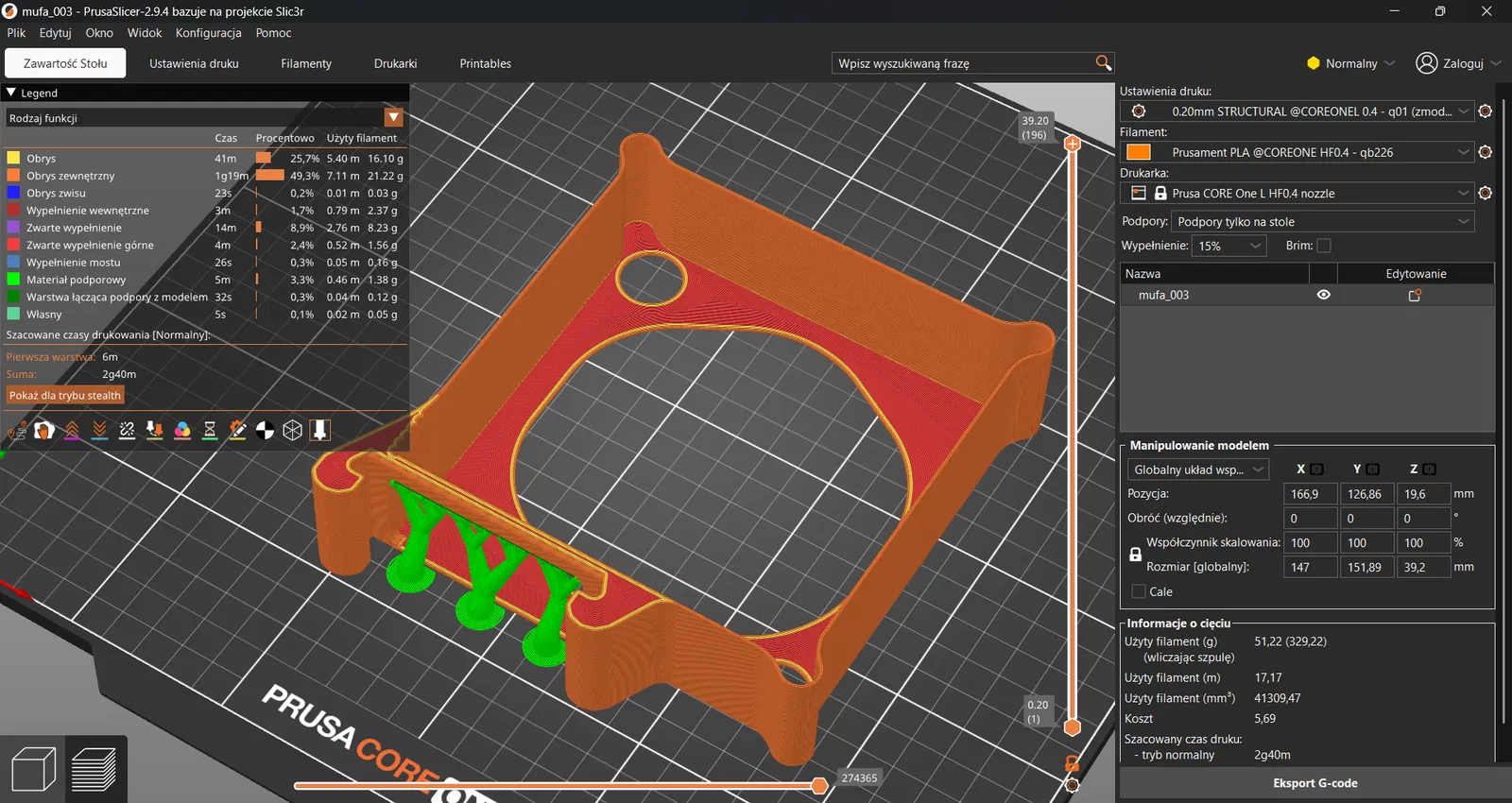Toggle shells display cube wireframe icon
Image resolution: width=1512 pixels, height=803 pixels.
click(x=293, y=431)
